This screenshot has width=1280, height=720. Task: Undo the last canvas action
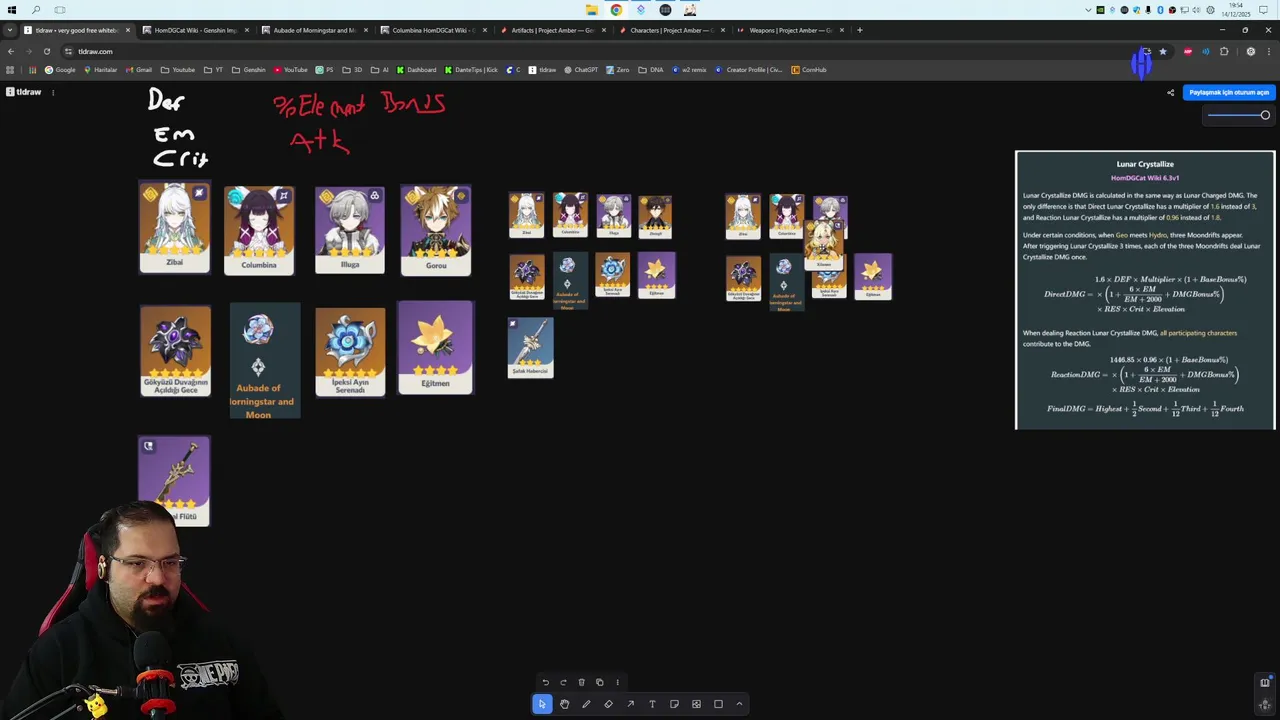545,682
